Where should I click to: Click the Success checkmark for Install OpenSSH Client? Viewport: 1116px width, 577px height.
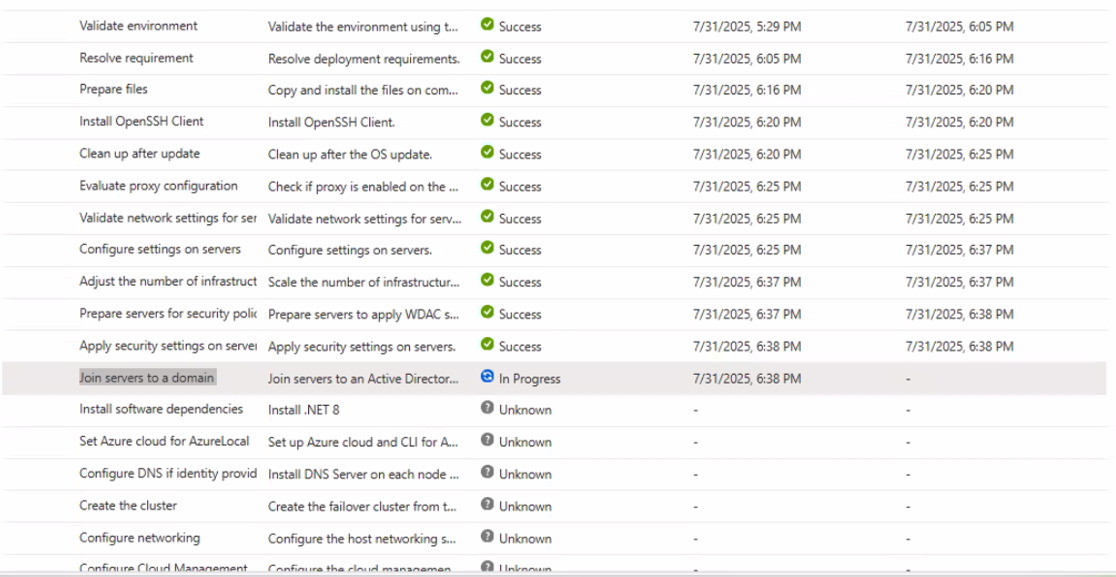pyautogui.click(x=488, y=122)
